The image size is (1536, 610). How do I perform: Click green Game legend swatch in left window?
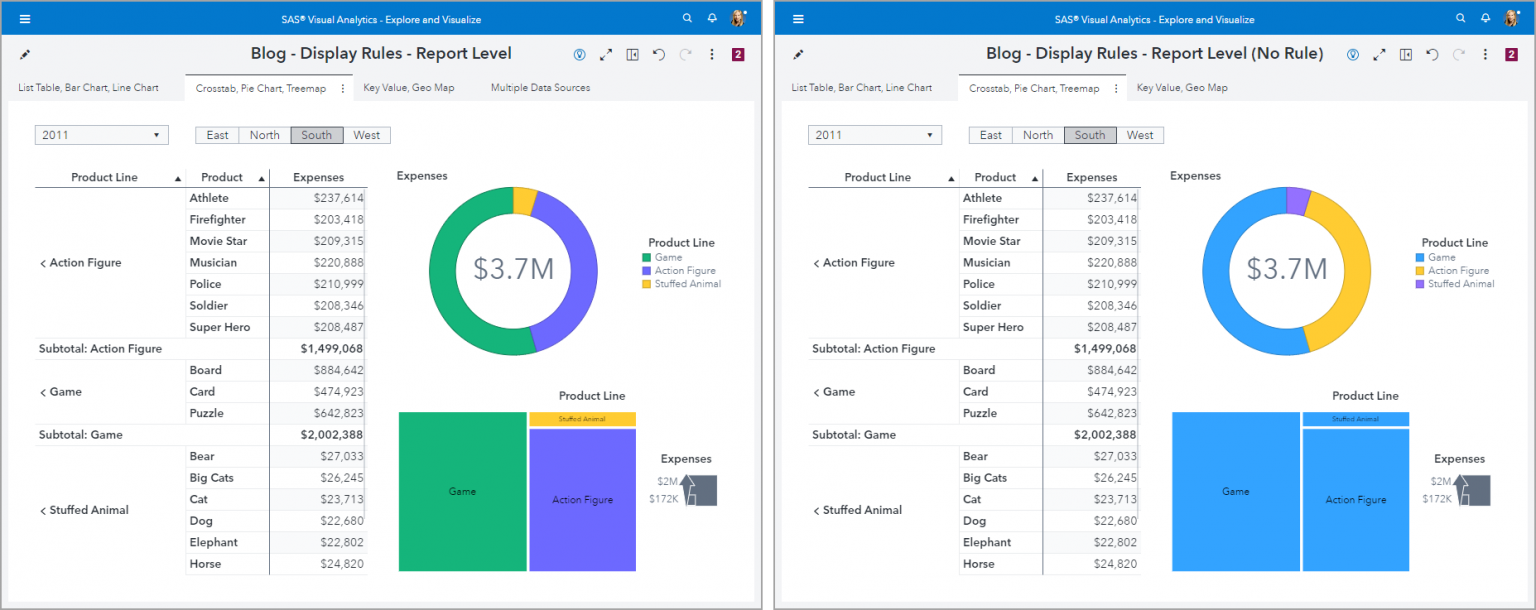[646, 258]
